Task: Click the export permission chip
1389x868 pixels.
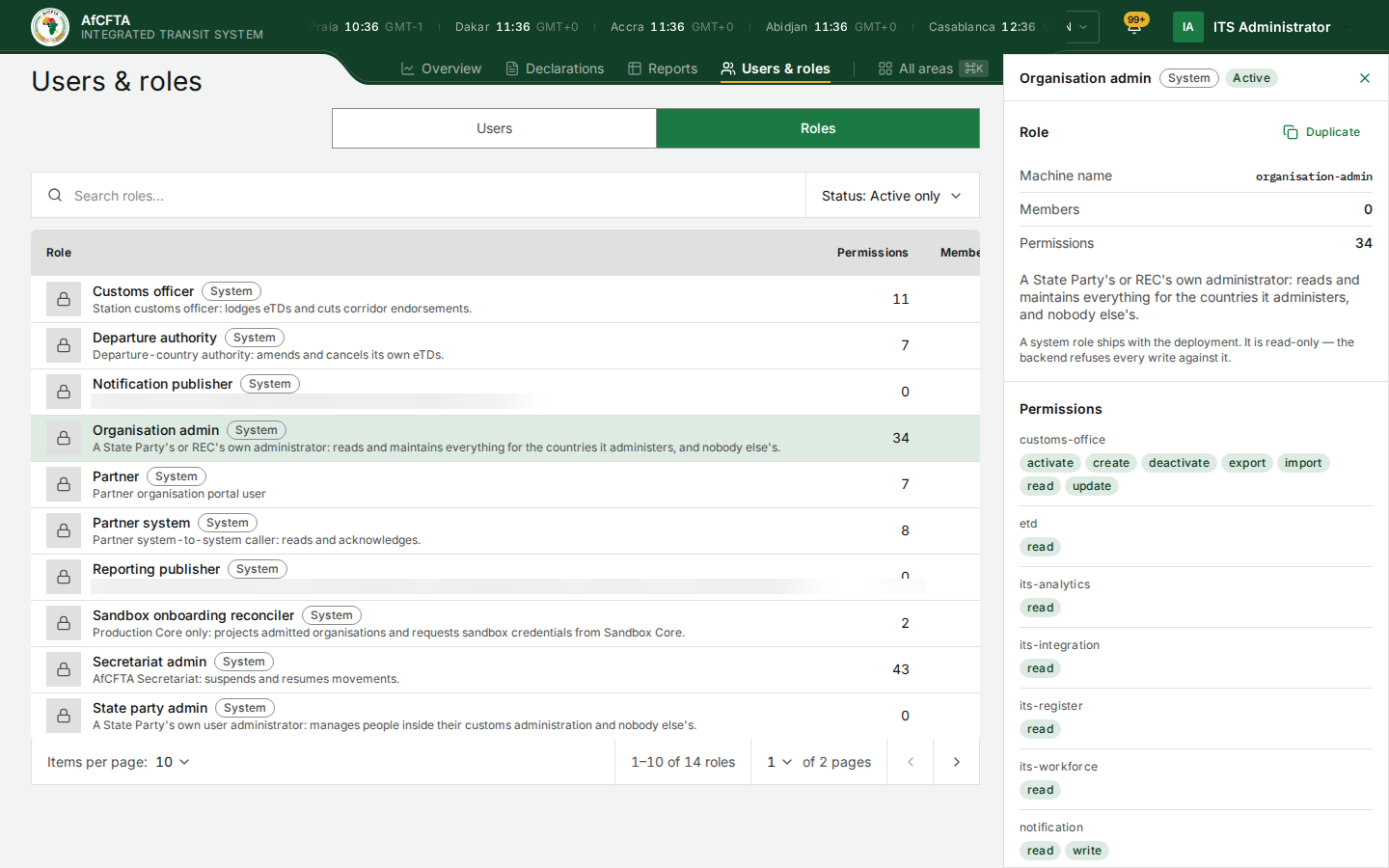Action: (1246, 463)
